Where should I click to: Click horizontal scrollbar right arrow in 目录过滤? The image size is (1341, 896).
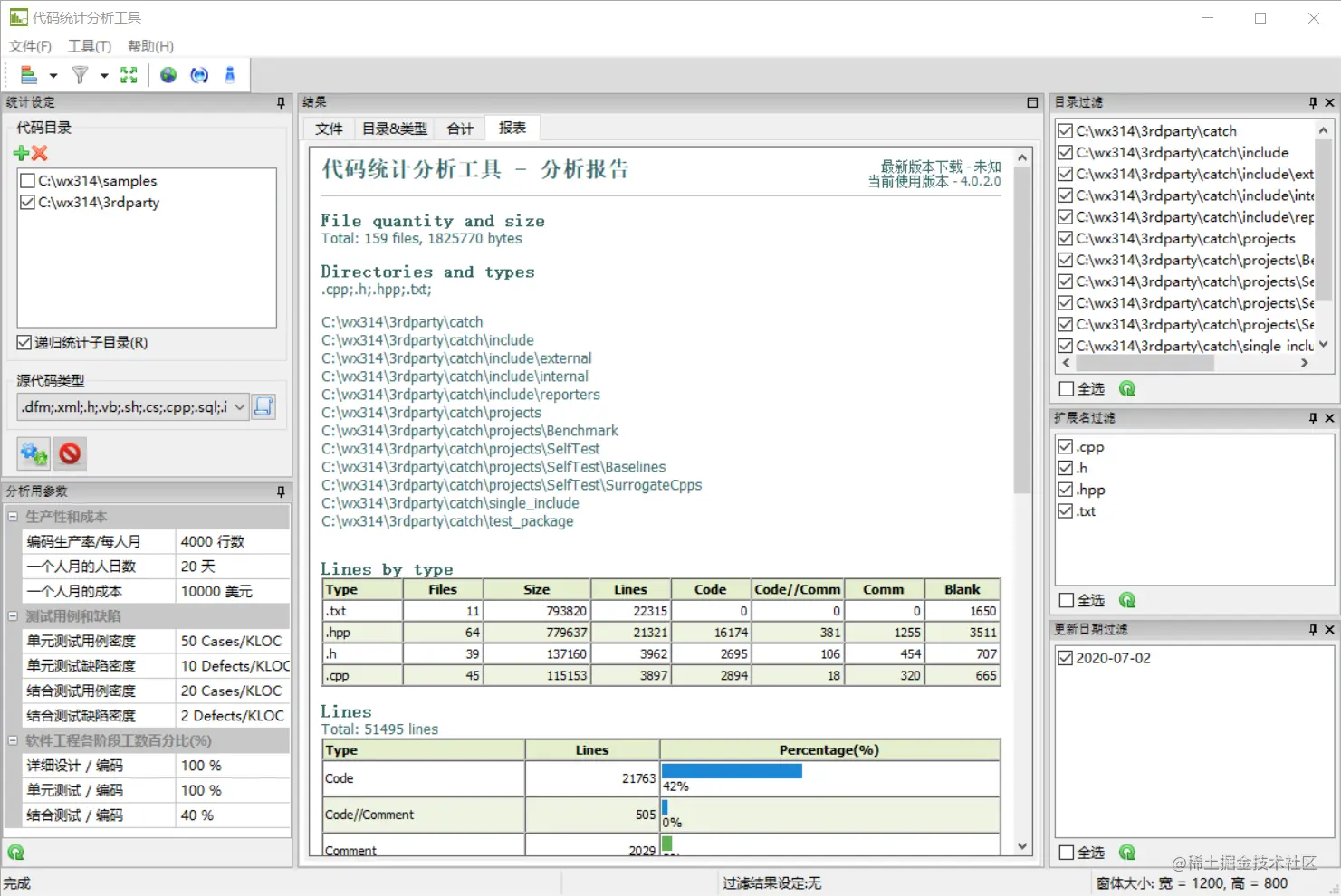click(1304, 363)
